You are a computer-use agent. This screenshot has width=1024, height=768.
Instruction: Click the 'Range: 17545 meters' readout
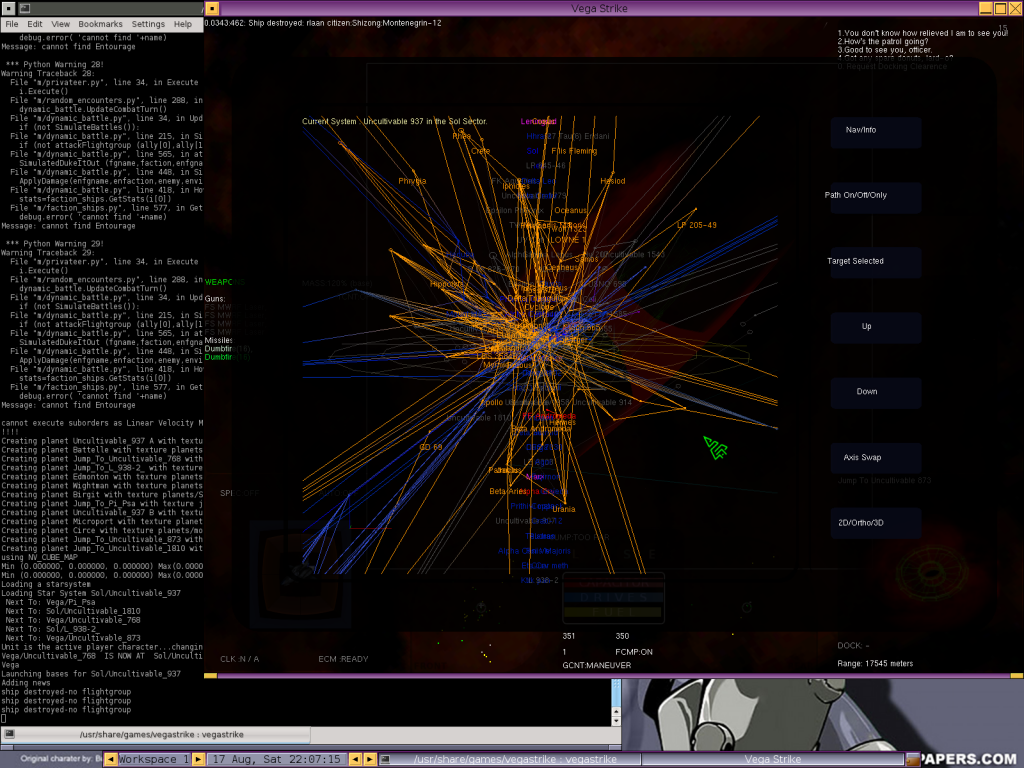875,664
